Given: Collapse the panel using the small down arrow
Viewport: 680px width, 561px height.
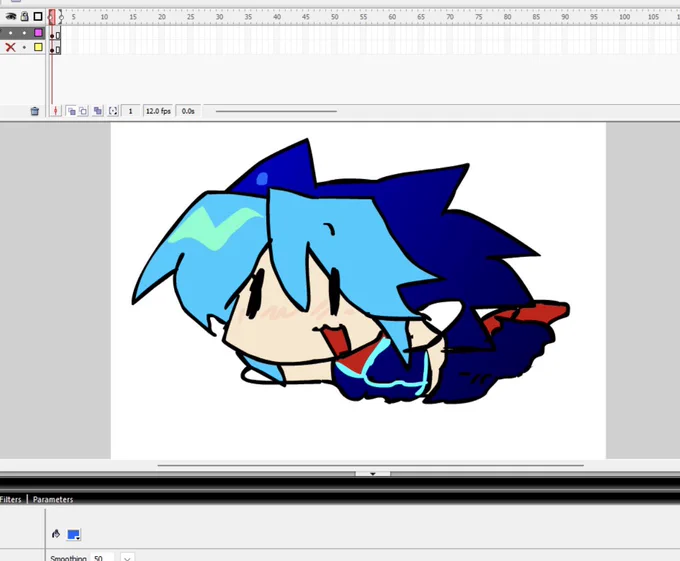Looking at the screenshot, I should click(373, 474).
